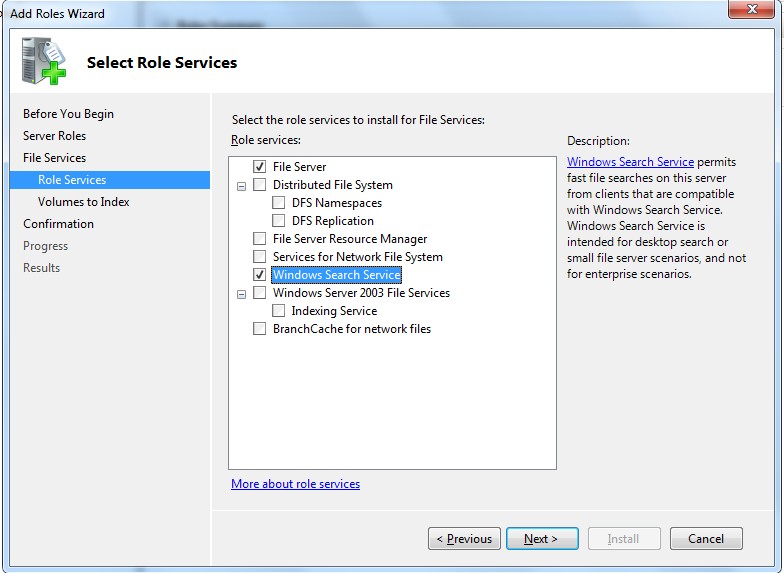
Task: Click the Add Roles Wizard title text
Action: click(58, 14)
